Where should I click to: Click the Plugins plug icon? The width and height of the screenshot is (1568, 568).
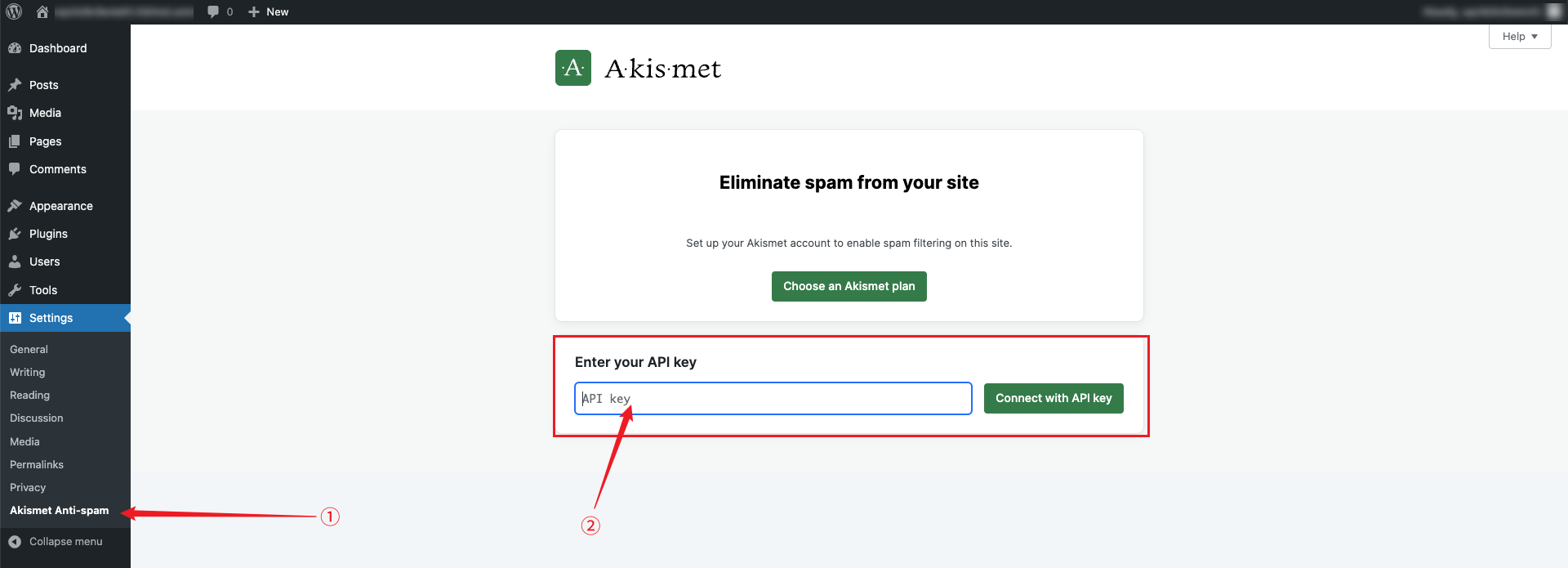(x=15, y=234)
